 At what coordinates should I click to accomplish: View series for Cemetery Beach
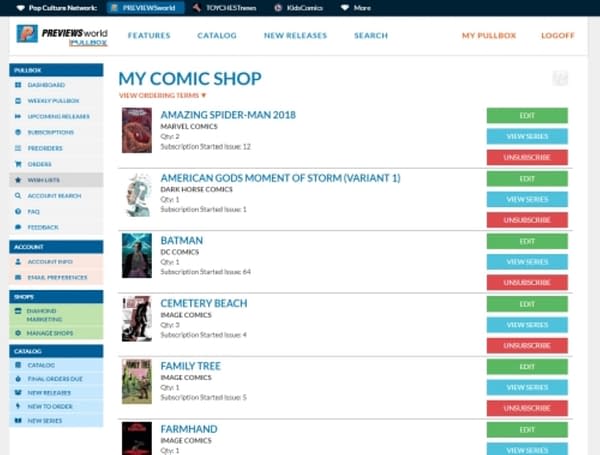pyautogui.click(x=527, y=325)
